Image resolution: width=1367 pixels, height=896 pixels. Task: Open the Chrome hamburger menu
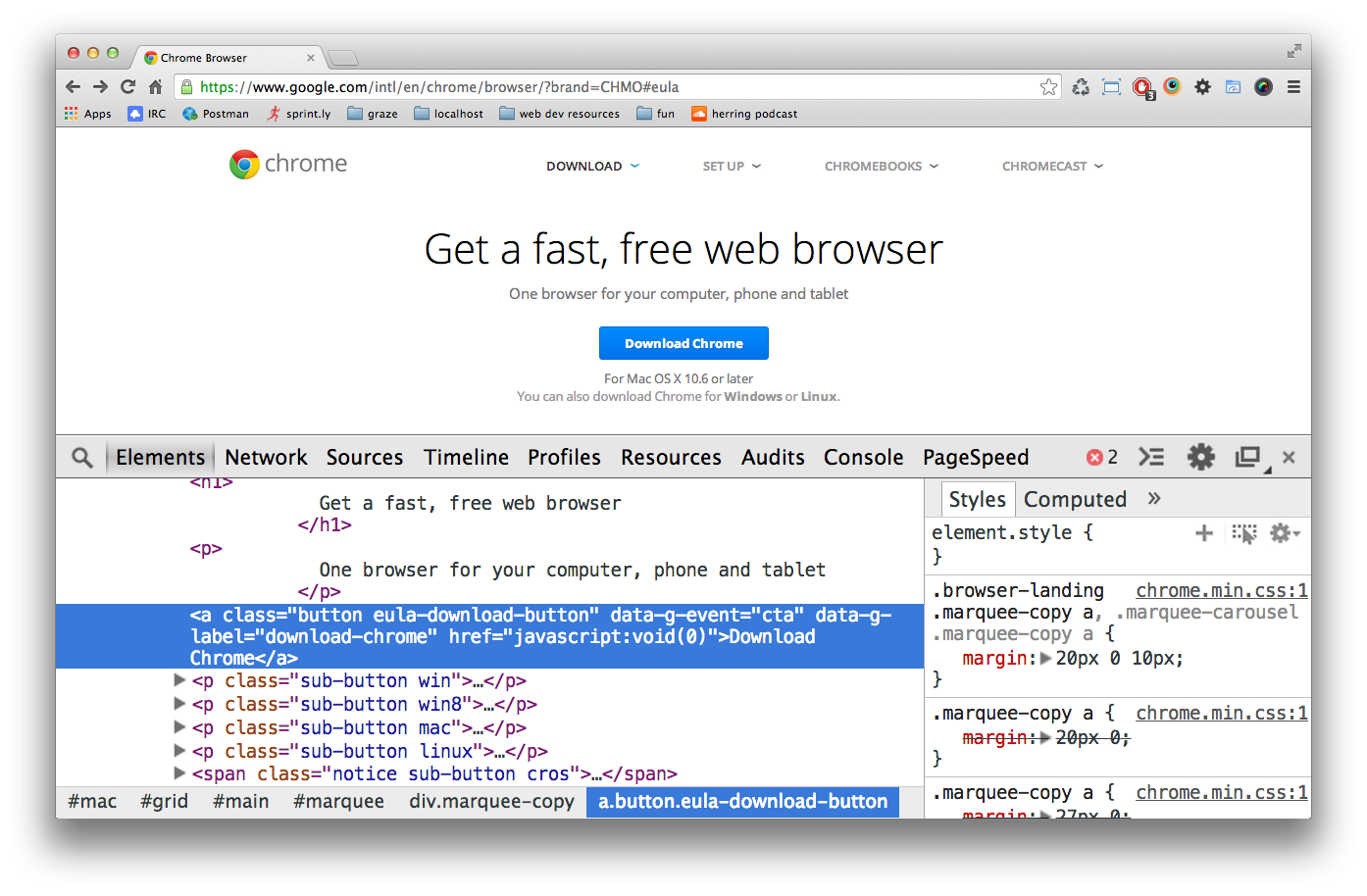coord(1293,87)
